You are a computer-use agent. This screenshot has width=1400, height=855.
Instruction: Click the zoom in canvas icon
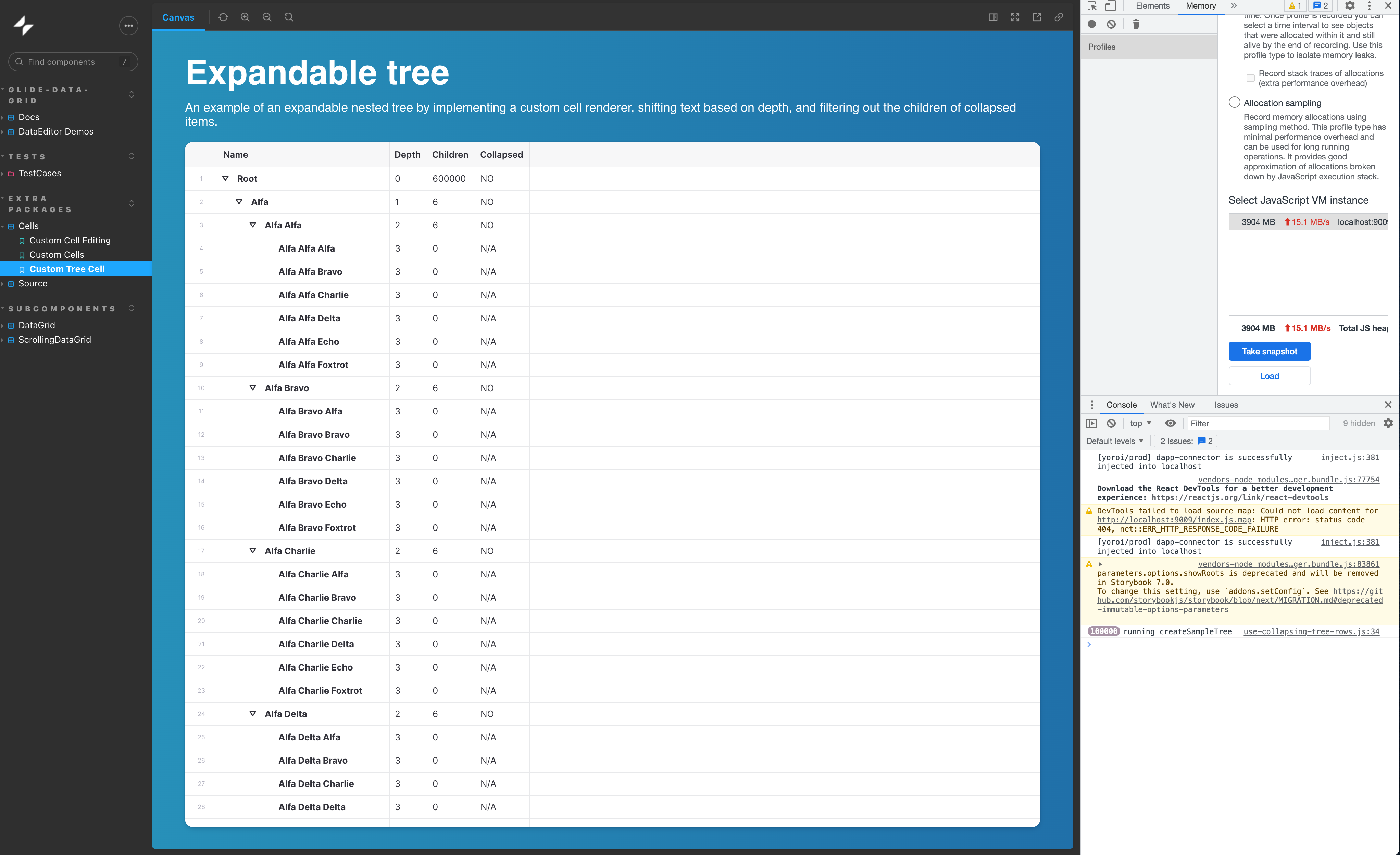point(245,17)
